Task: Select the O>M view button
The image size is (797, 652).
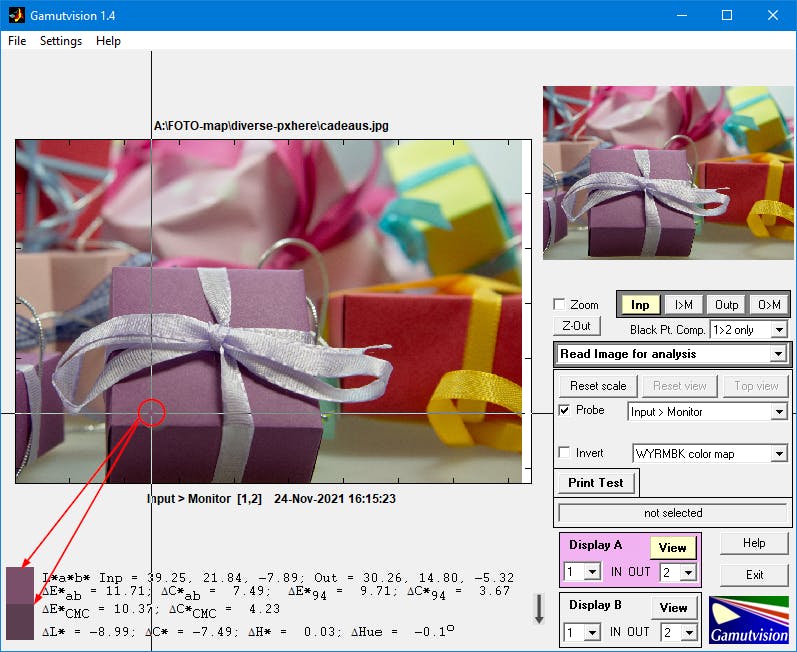Action: [769, 305]
